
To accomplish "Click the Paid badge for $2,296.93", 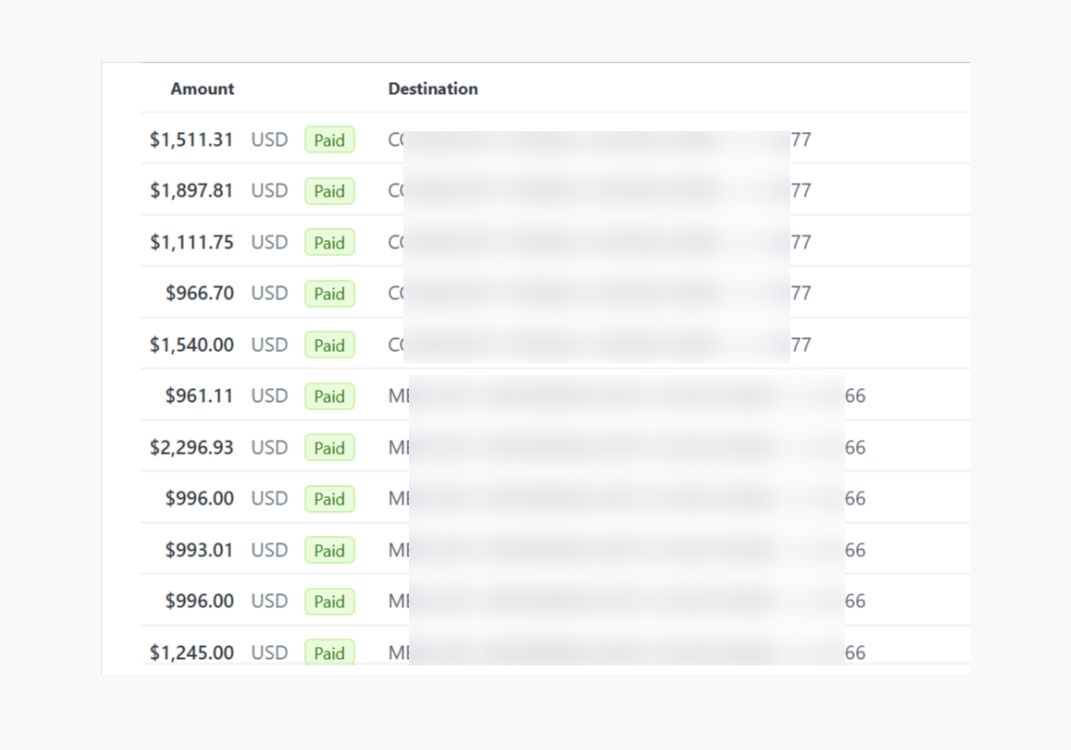I will coord(329,448).
